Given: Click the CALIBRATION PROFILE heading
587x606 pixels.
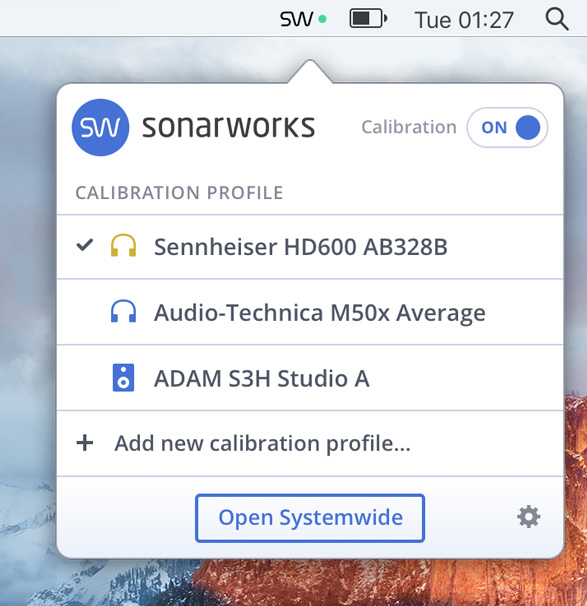Looking at the screenshot, I should click(x=179, y=193).
